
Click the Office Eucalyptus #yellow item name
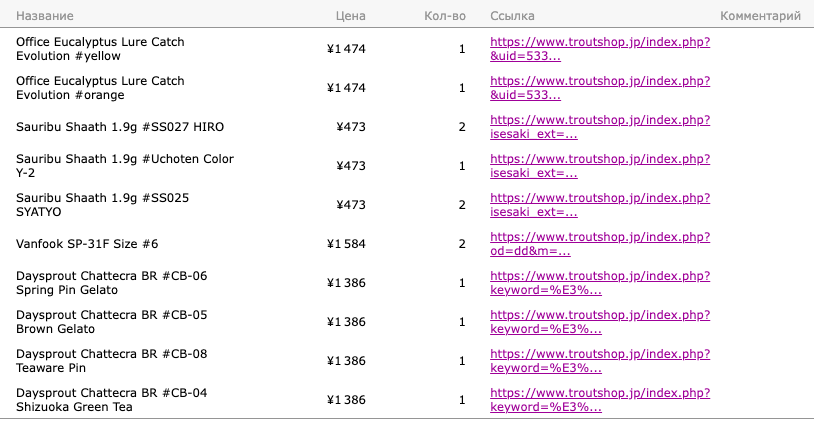pos(100,49)
